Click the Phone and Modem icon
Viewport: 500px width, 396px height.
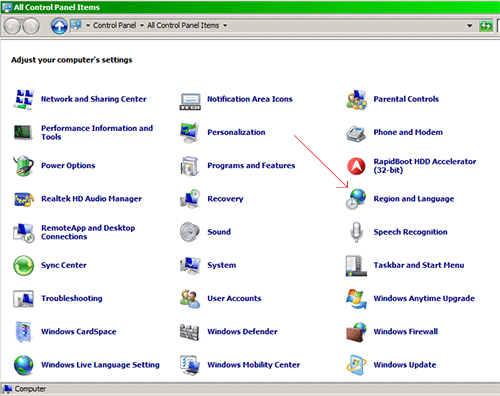pos(356,133)
